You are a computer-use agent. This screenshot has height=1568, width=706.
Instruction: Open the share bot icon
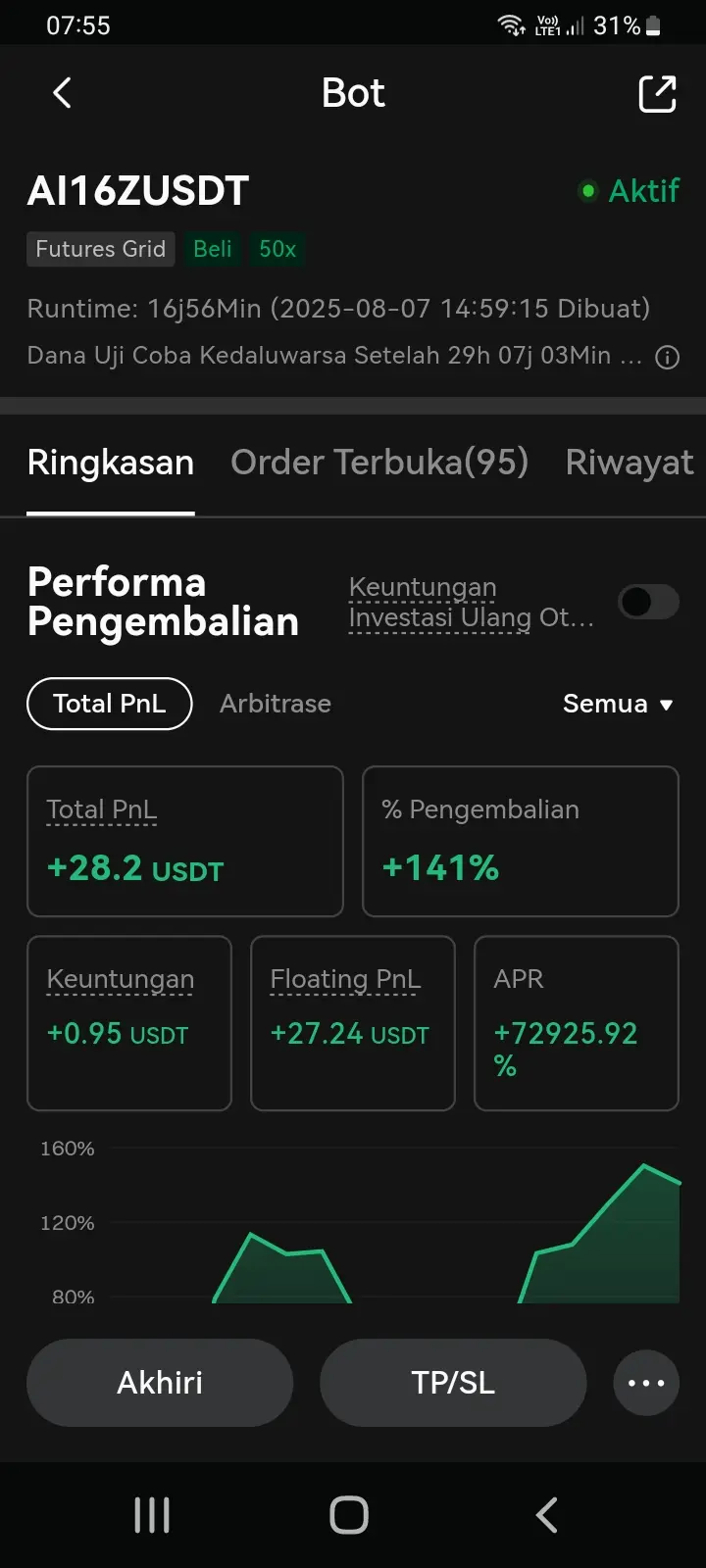(x=657, y=94)
